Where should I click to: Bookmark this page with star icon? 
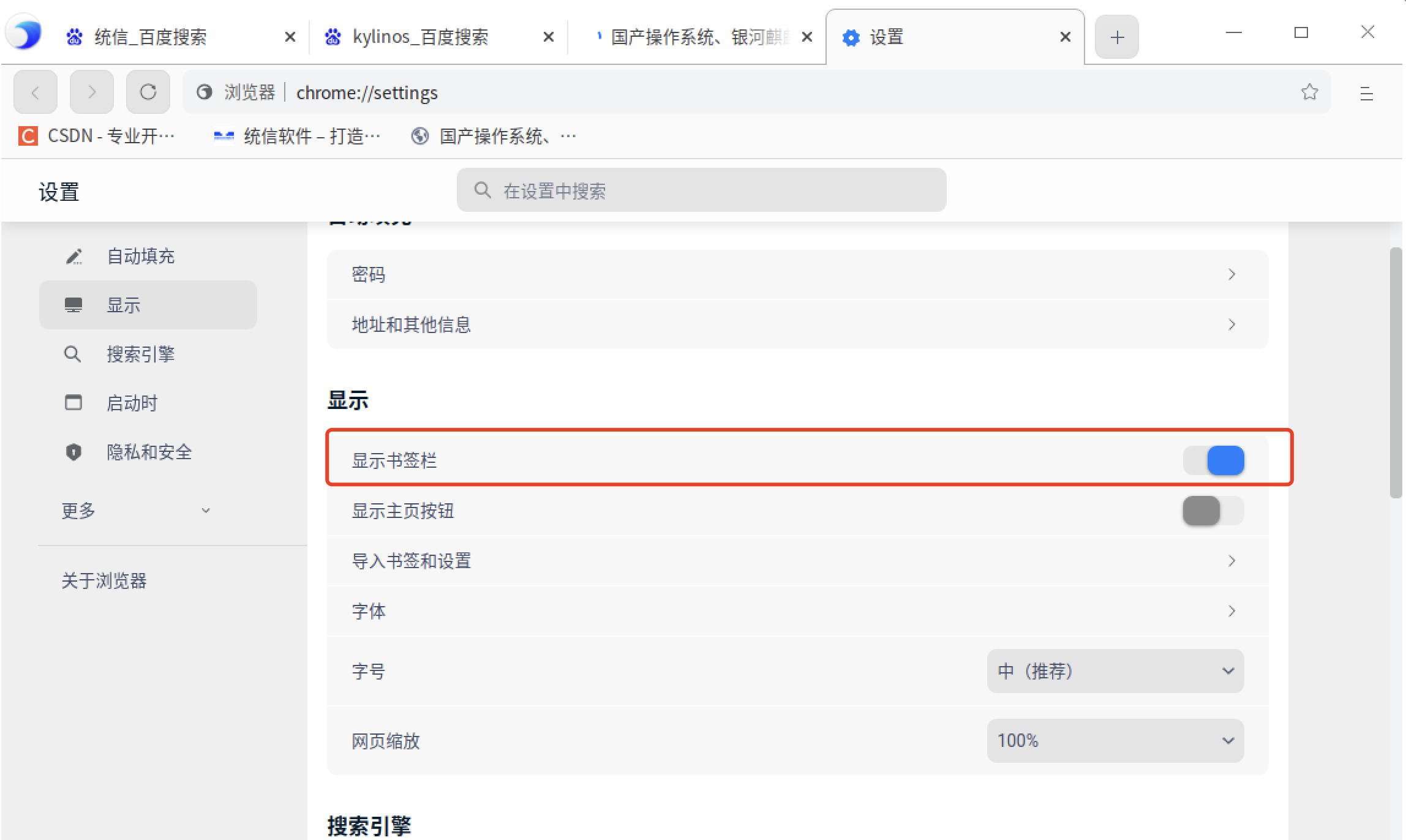1309,92
